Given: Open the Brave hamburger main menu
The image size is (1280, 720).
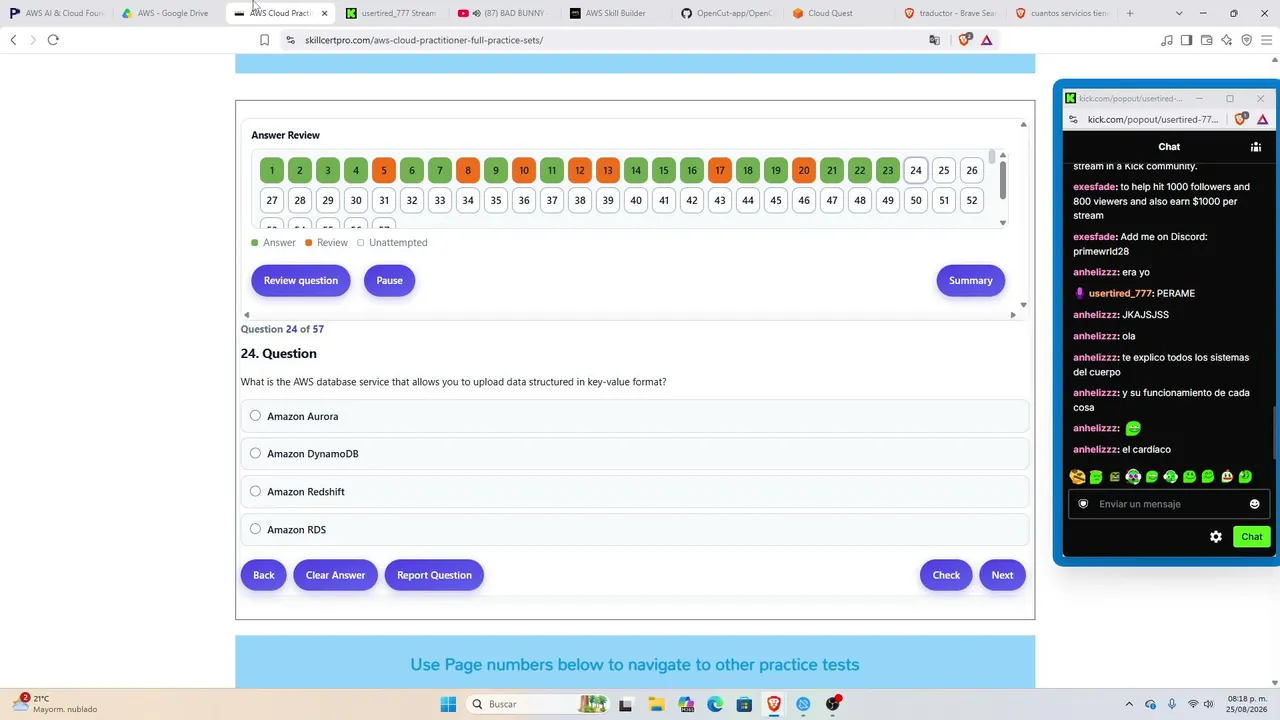Looking at the screenshot, I should (1265, 40).
